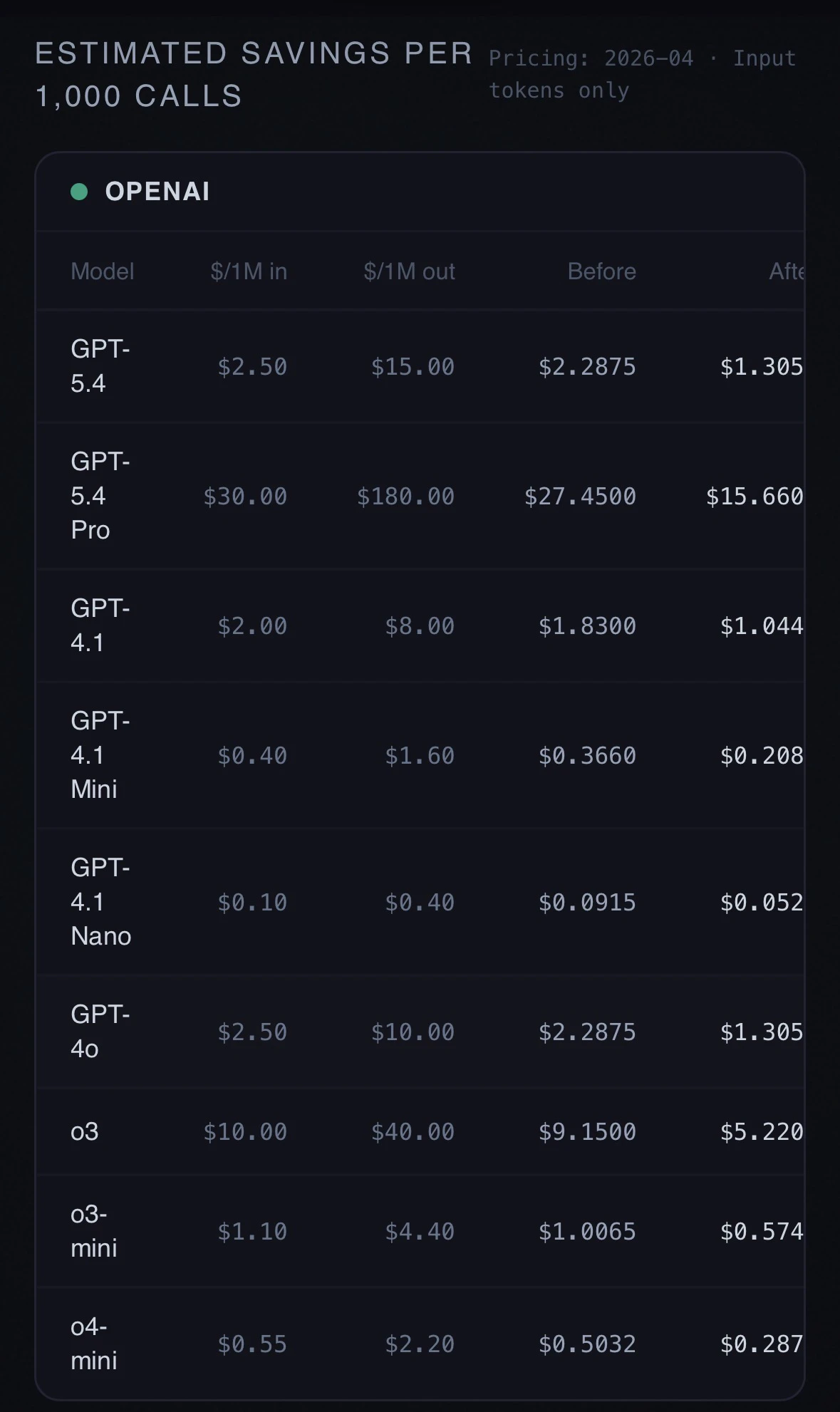Select the $/1M out column header
This screenshot has height=1412, width=840.
(409, 271)
